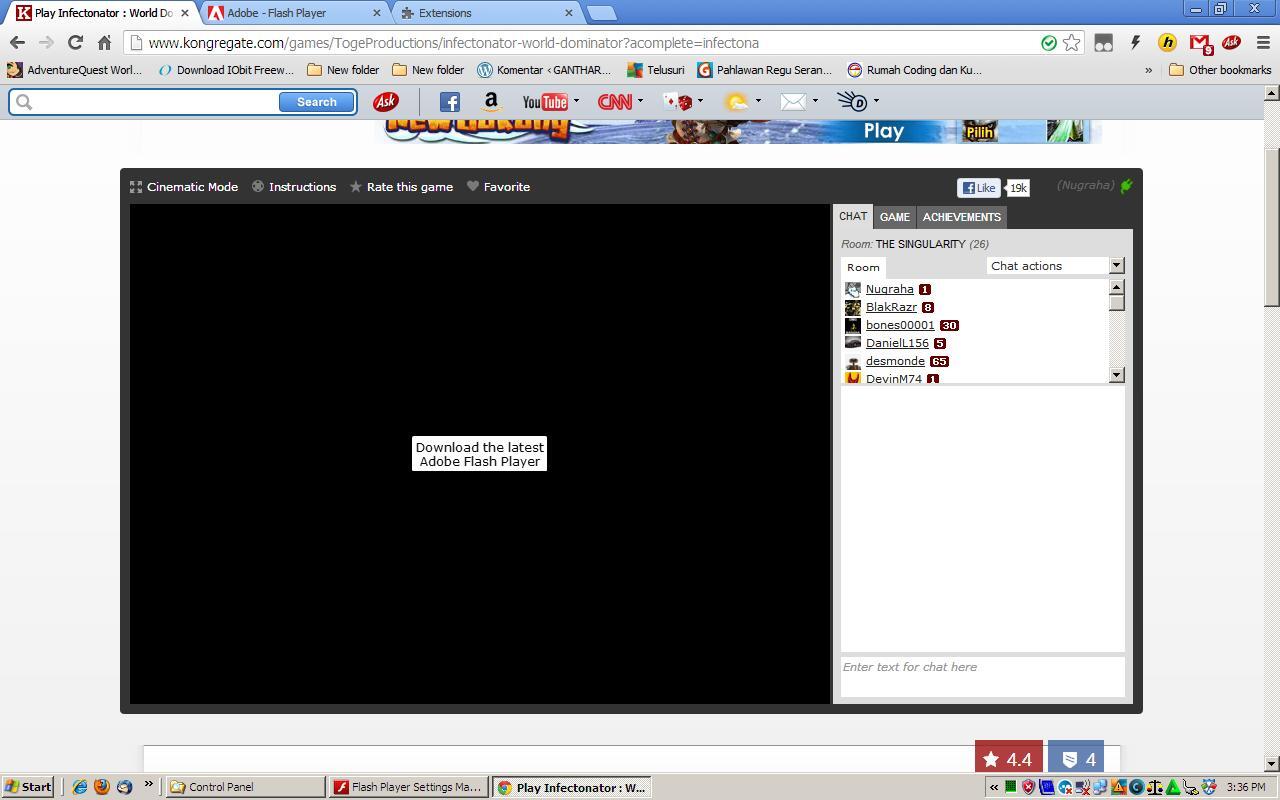Click the red security shield tray icon
The width and height of the screenshot is (1280, 800).
[1028, 787]
